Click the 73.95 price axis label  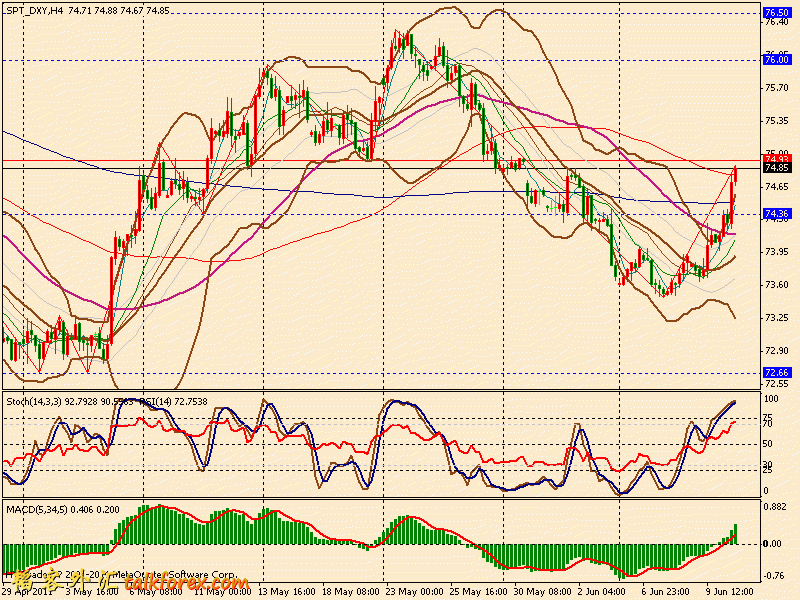(777, 252)
